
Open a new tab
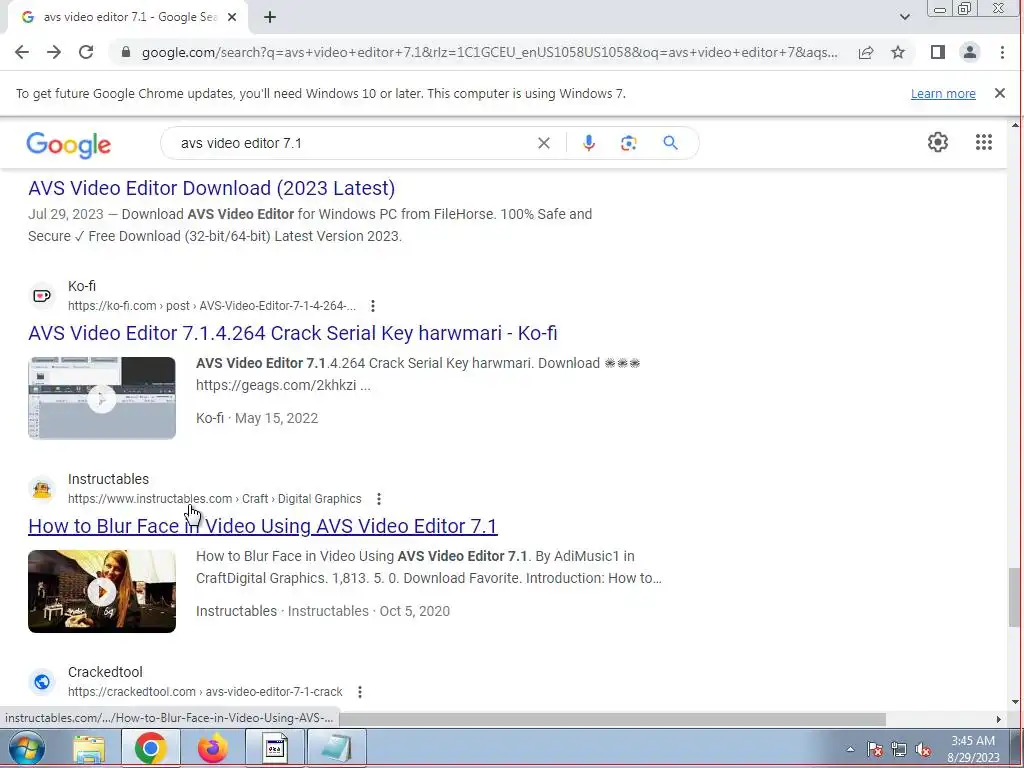(270, 18)
